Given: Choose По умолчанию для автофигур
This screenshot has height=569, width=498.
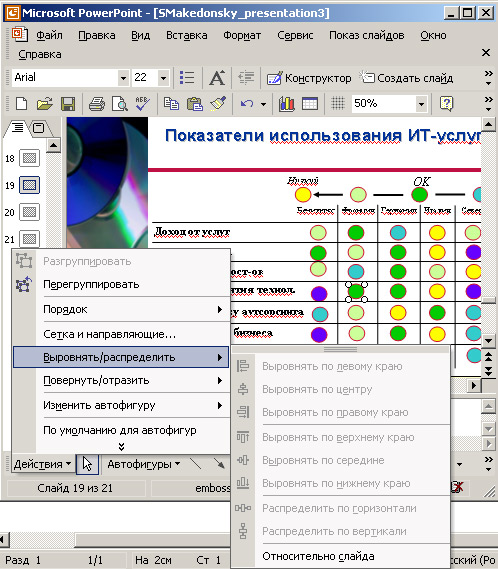Looking at the screenshot, I should [x=121, y=430].
